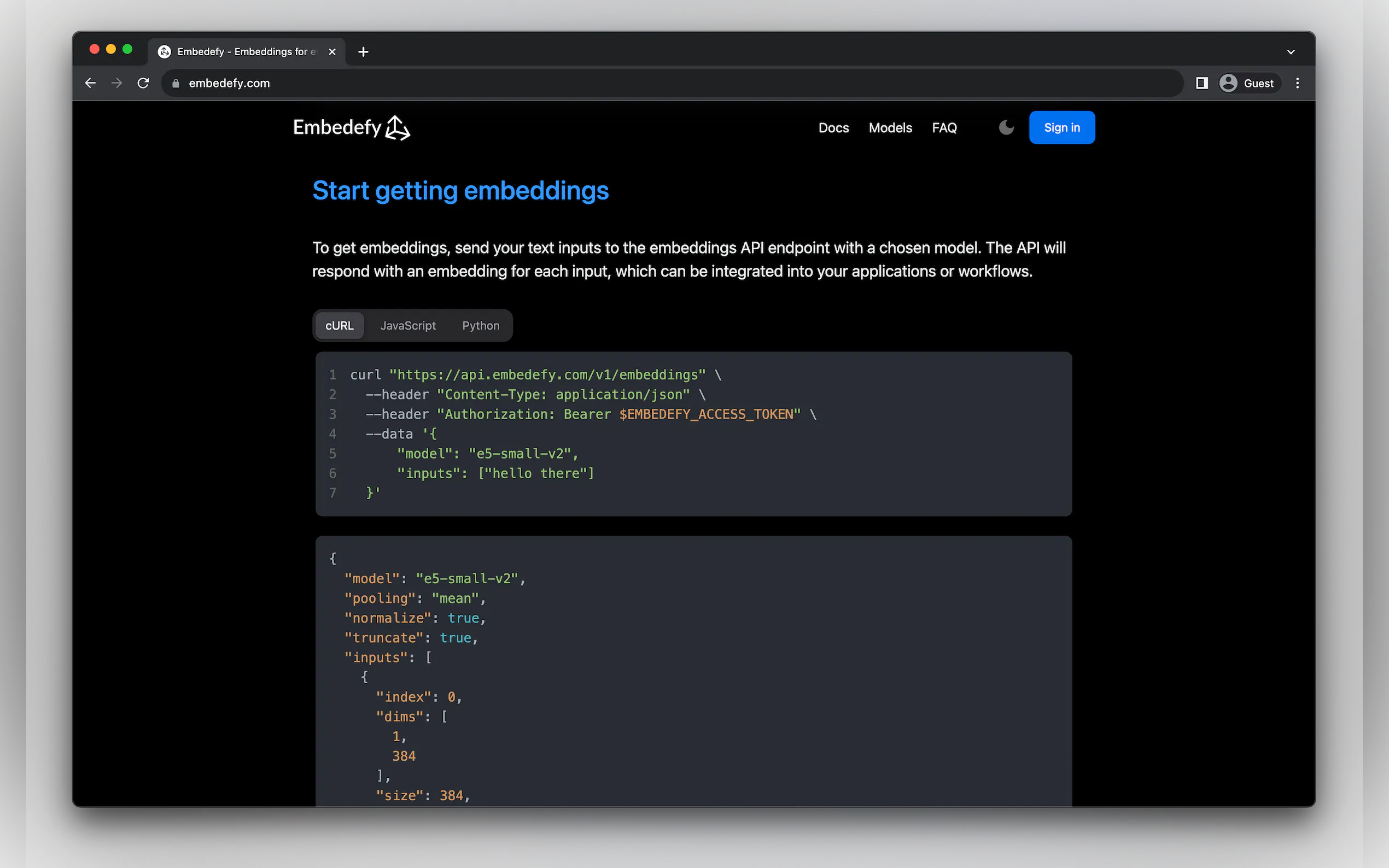
Task: Click the "hello there" input text
Action: point(536,473)
